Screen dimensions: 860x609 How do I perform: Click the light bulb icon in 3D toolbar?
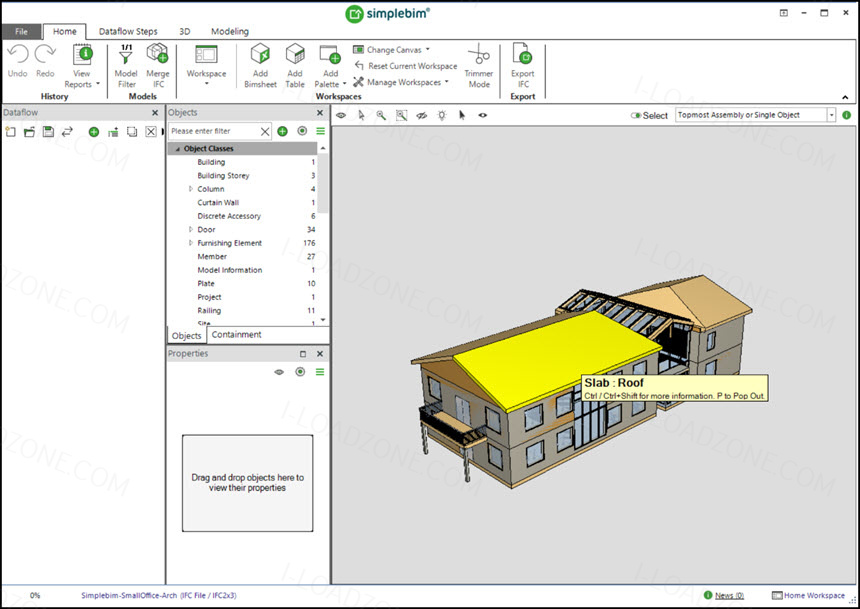pos(442,115)
